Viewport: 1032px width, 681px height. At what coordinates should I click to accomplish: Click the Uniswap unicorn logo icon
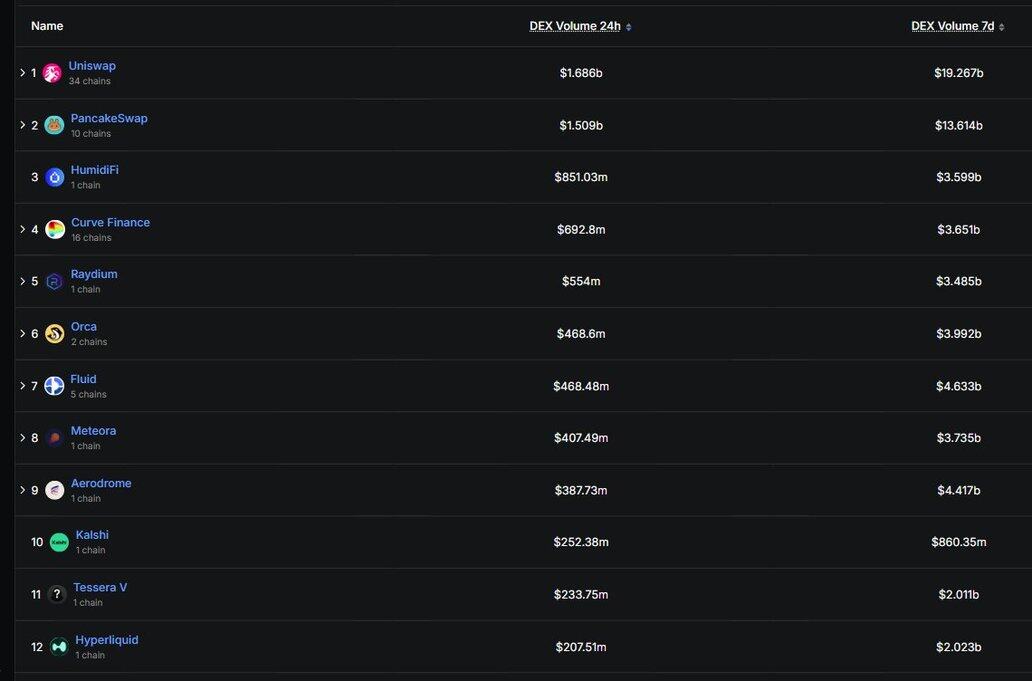52,73
